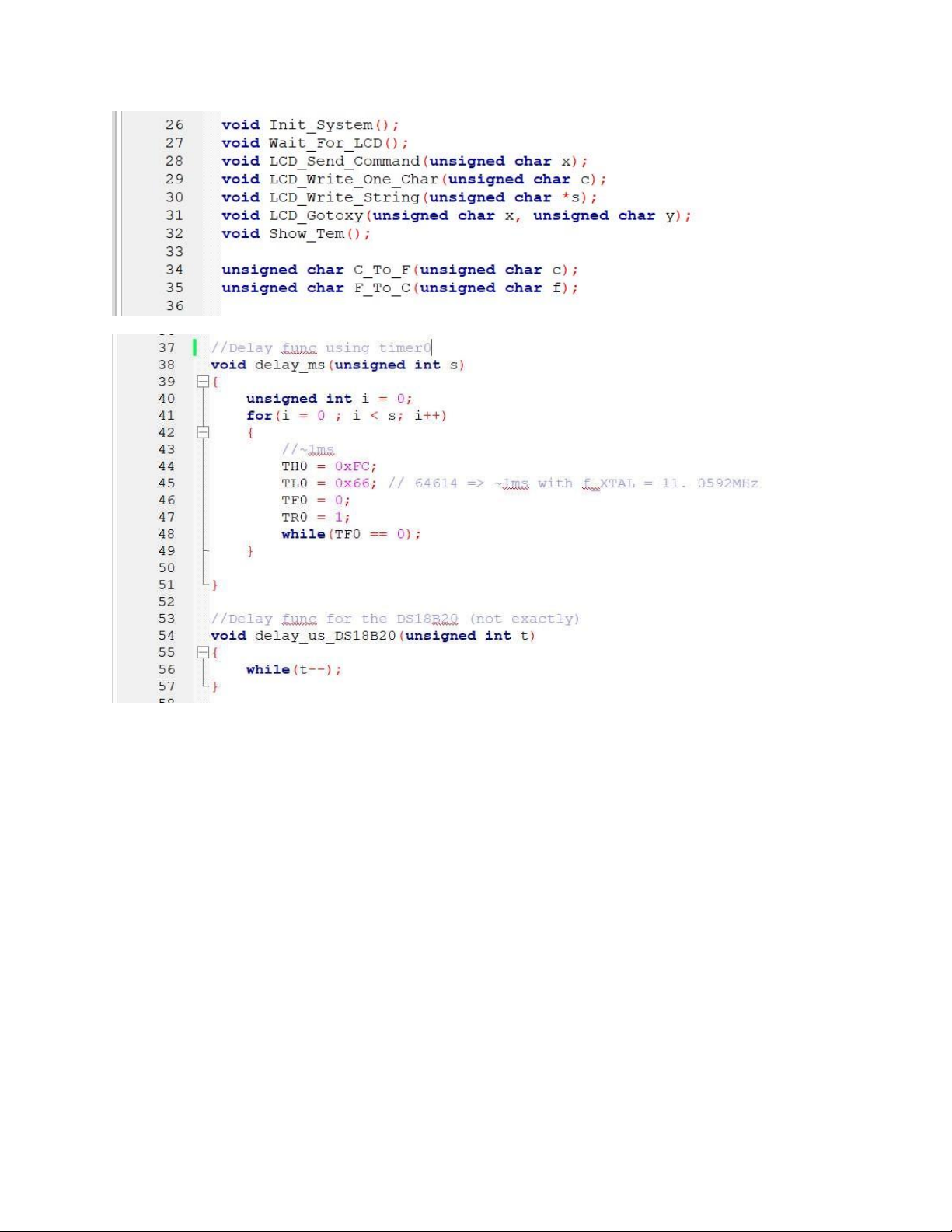
Task: Click on Show_Tem declaration
Action: (296, 234)
